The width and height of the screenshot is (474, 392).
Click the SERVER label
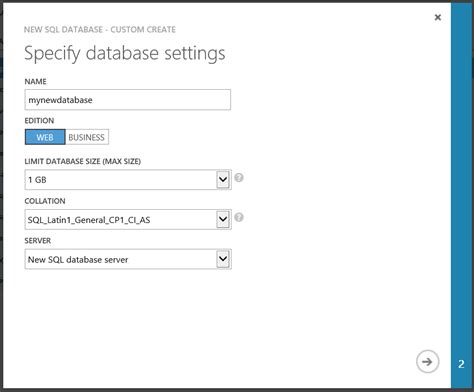(x=38, y=241)
